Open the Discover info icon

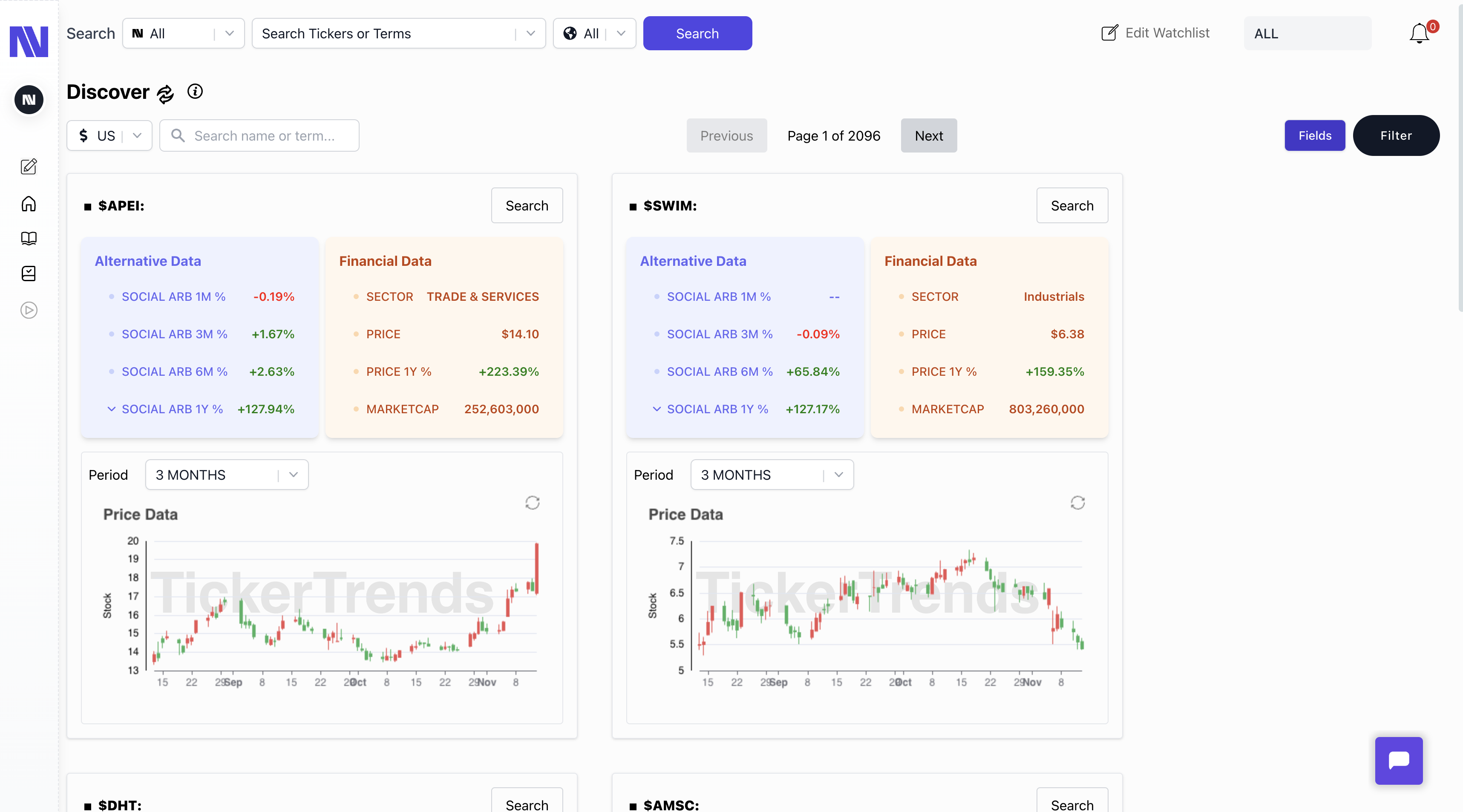tap(195, 92)
